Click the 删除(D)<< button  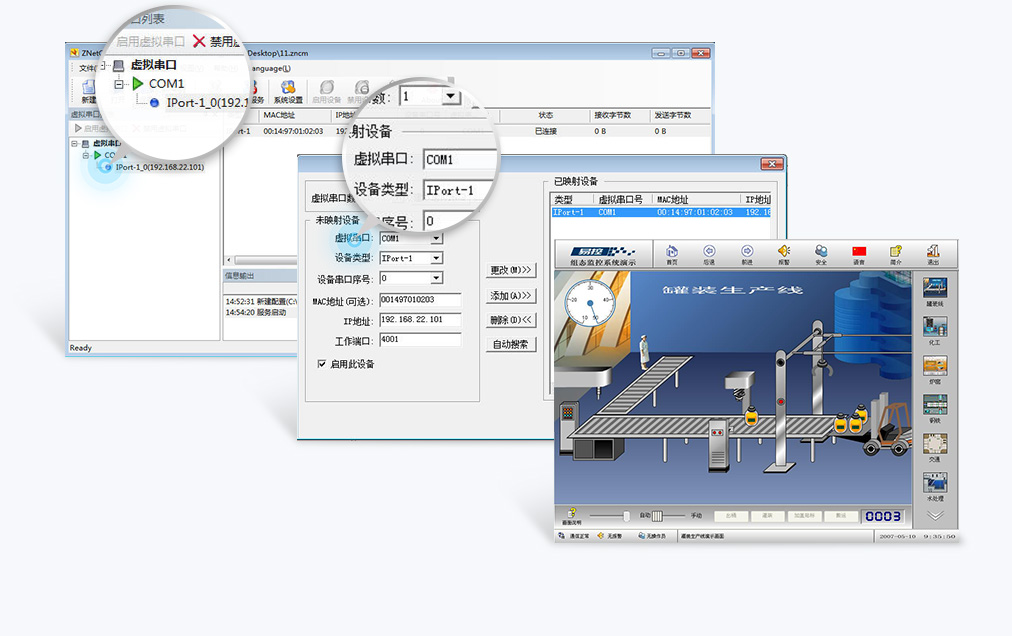click(x=511, y=320)
